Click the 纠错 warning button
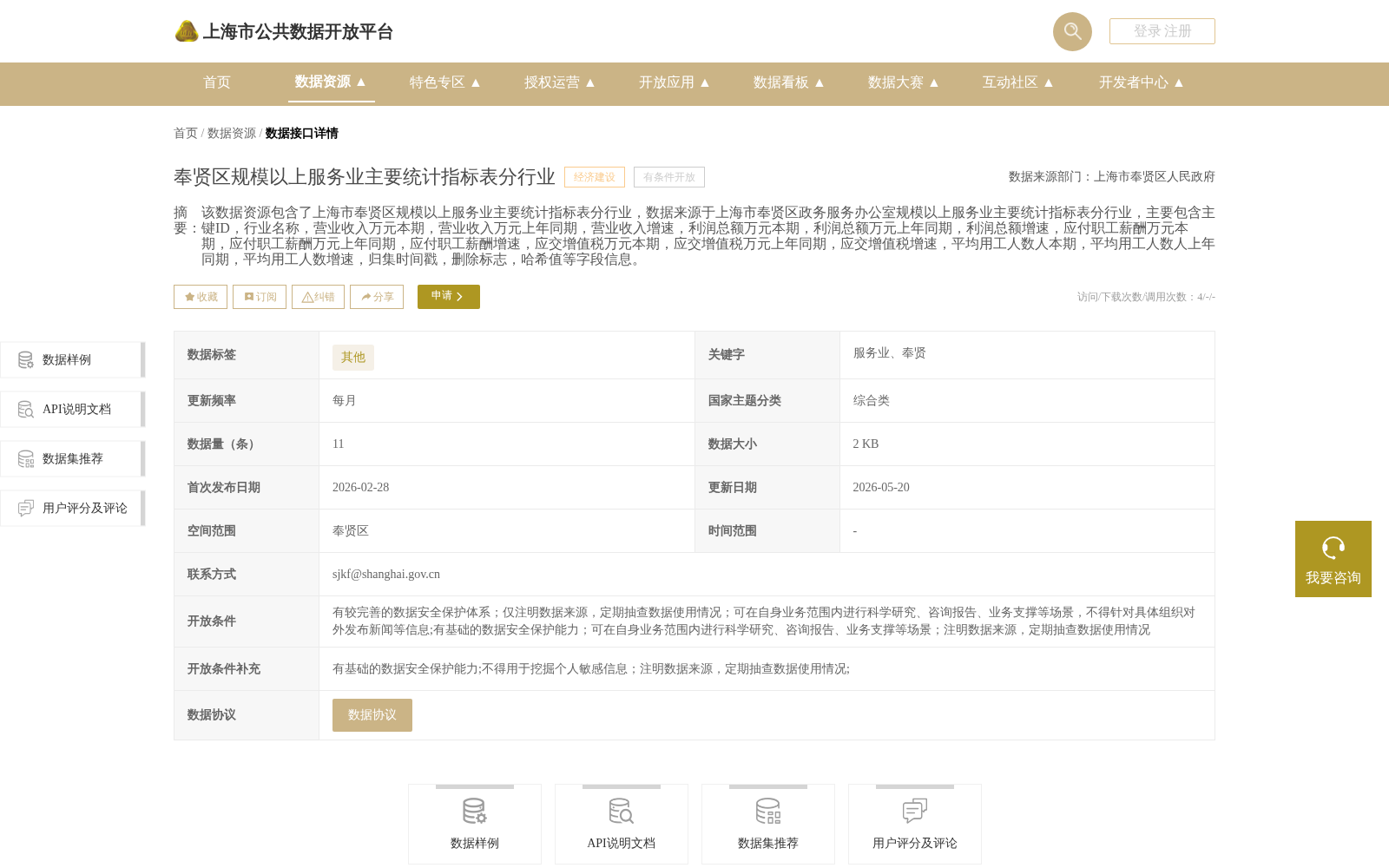 318,297
